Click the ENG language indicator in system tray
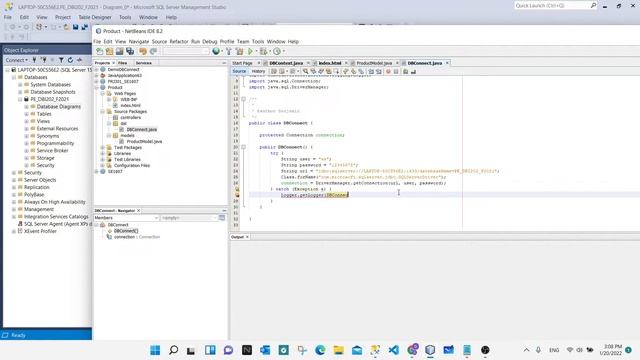This screenshot has height=360, width=640. point(554,350)
